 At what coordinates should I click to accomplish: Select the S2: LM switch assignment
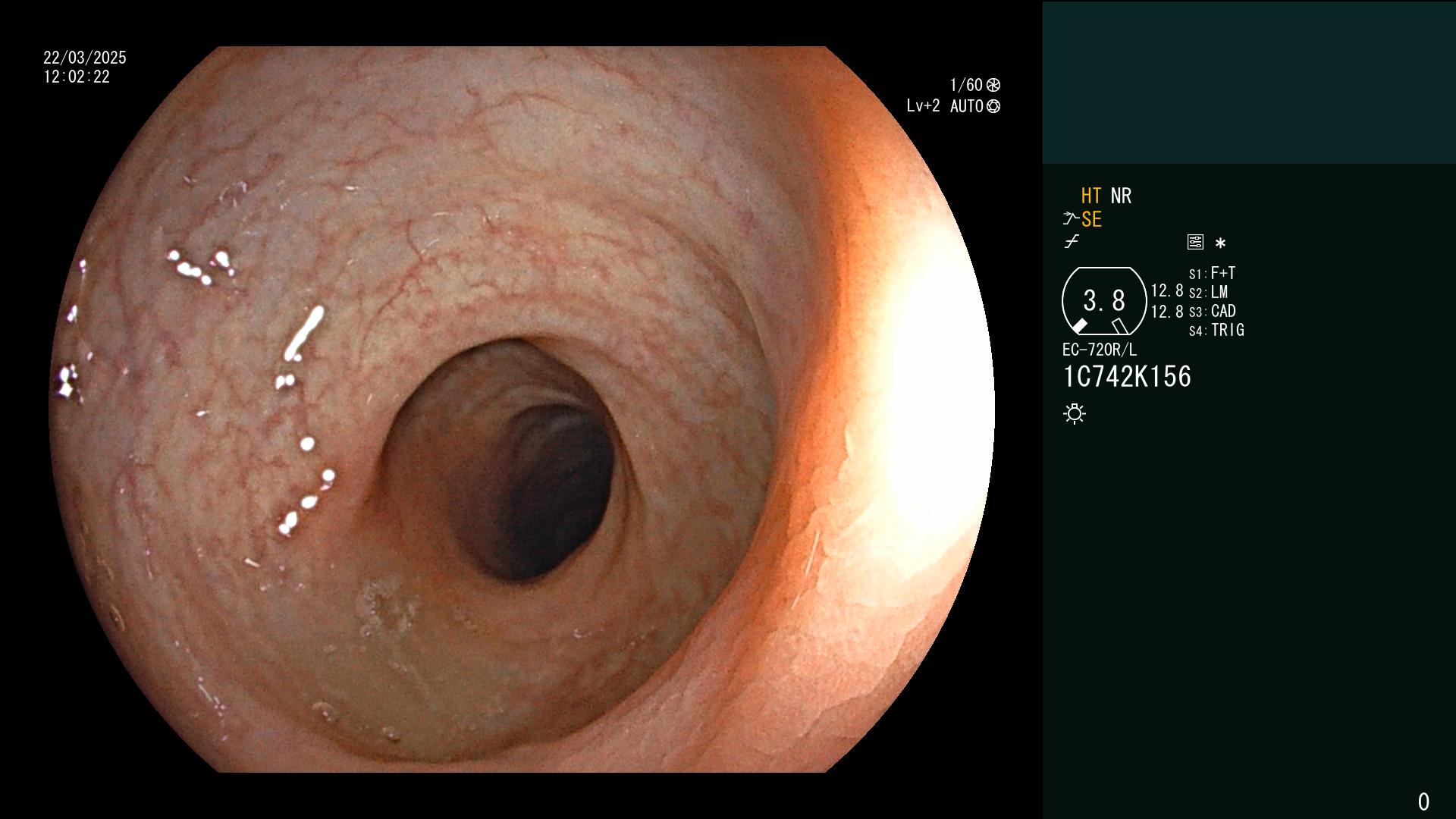[1208, 292]
